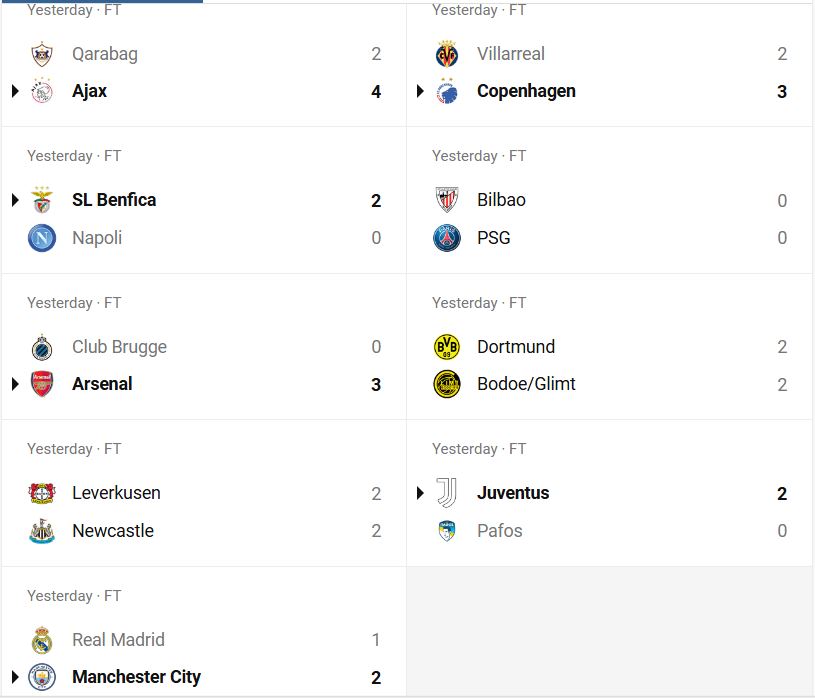Click the winner arrow beside Copenhagen
Viewport: 815px width, 698px height.
[421, 91]
